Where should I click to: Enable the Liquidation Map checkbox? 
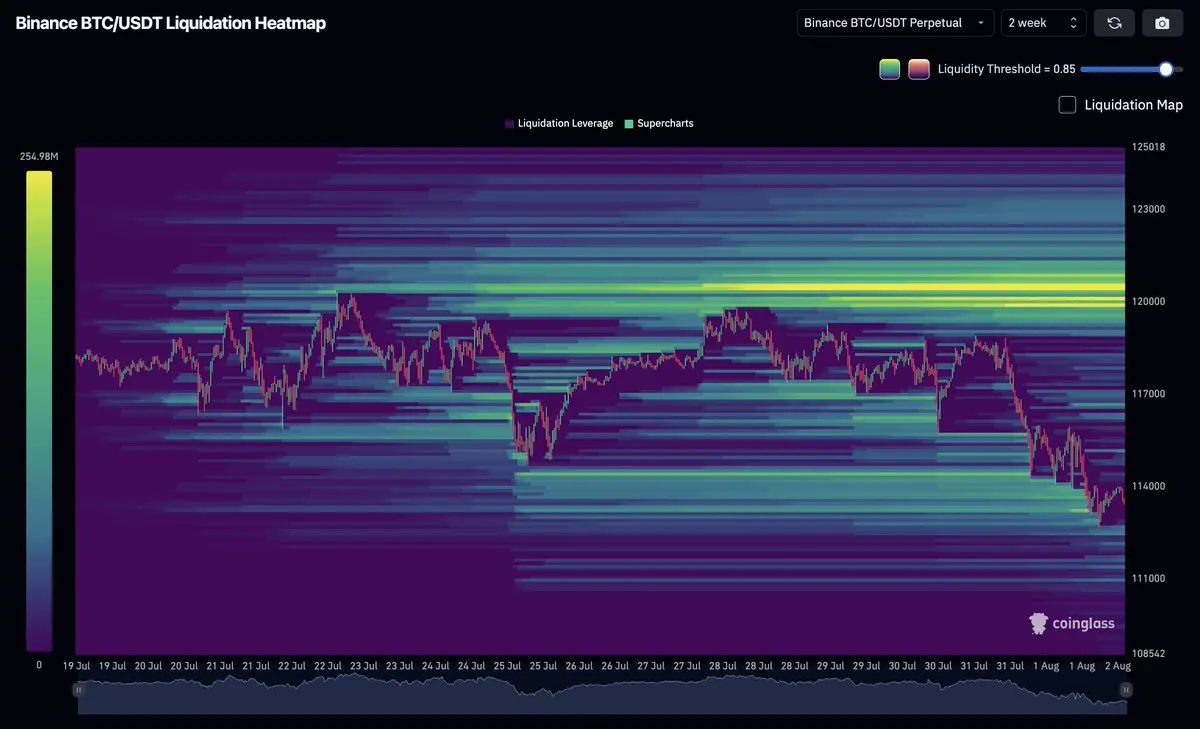coord(1067,105)
